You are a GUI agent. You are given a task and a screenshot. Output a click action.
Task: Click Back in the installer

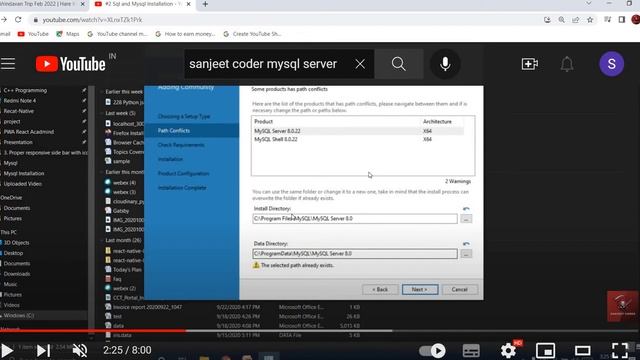click(380, 289)
